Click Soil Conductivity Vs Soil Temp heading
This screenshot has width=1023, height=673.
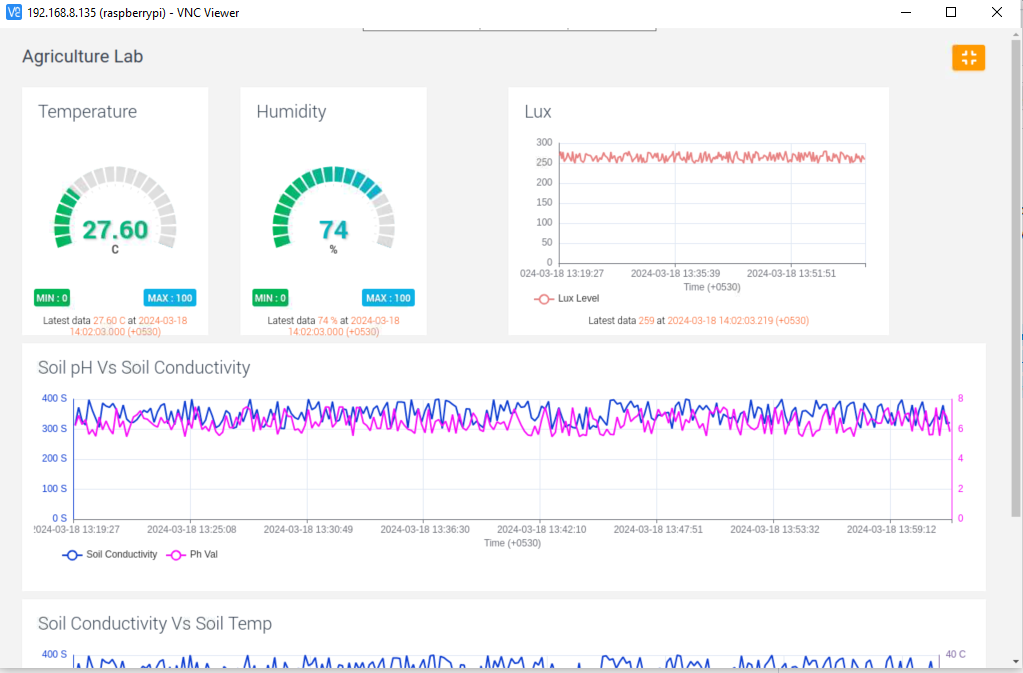pyautogui.click(x=155, y=624)
